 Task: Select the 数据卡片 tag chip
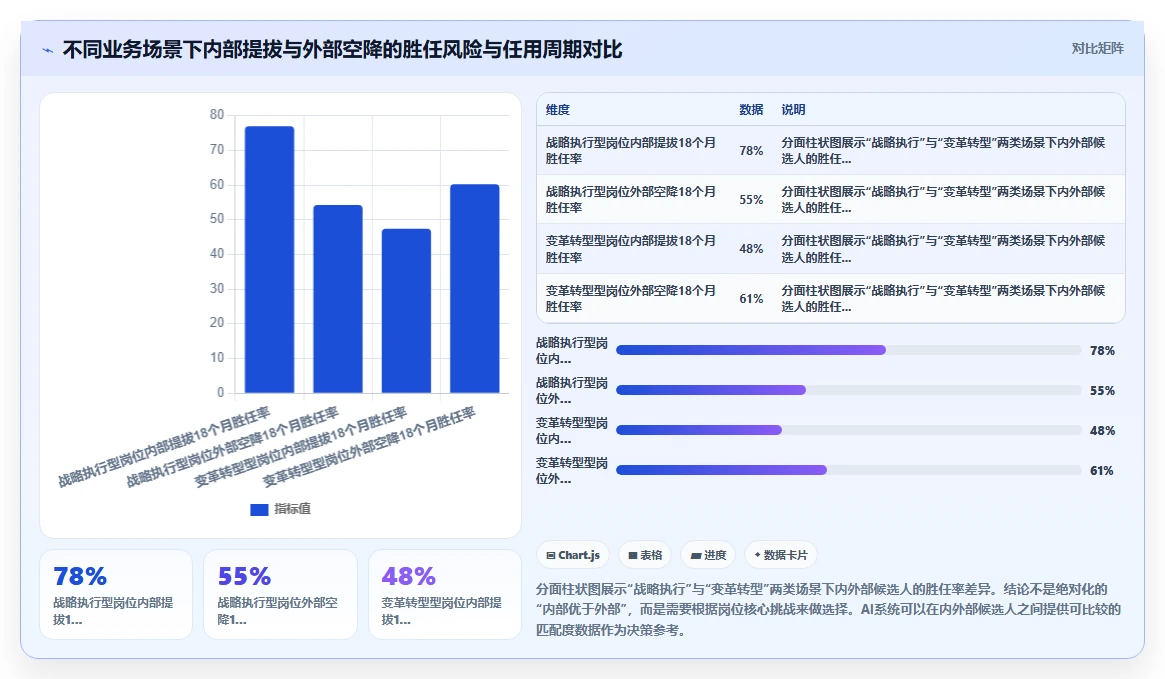(781, 555)
